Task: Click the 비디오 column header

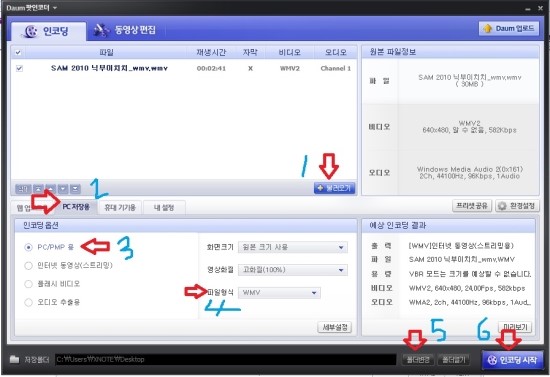Action: 289,53
